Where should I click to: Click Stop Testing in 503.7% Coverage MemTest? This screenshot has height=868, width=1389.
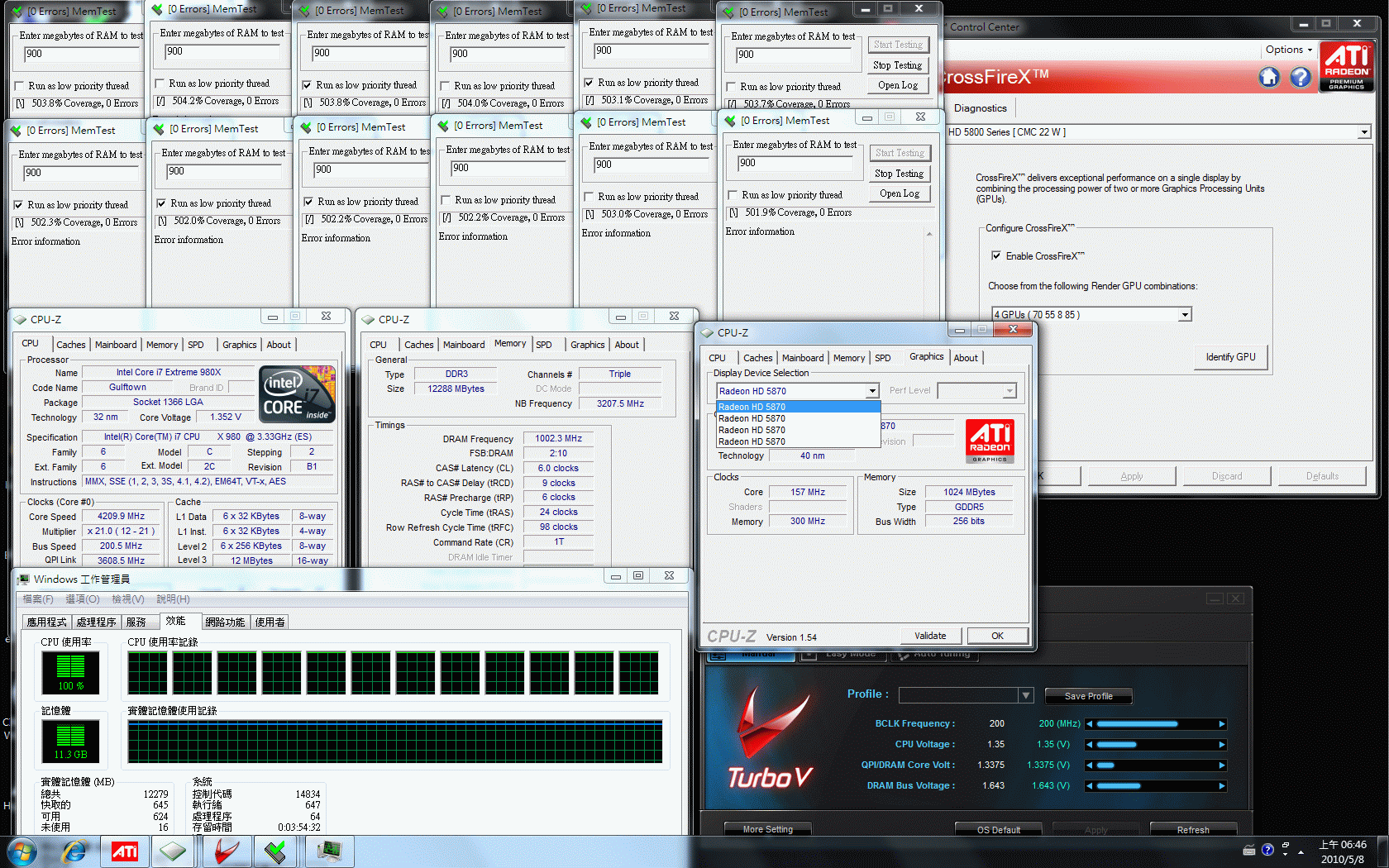point(897,65)
